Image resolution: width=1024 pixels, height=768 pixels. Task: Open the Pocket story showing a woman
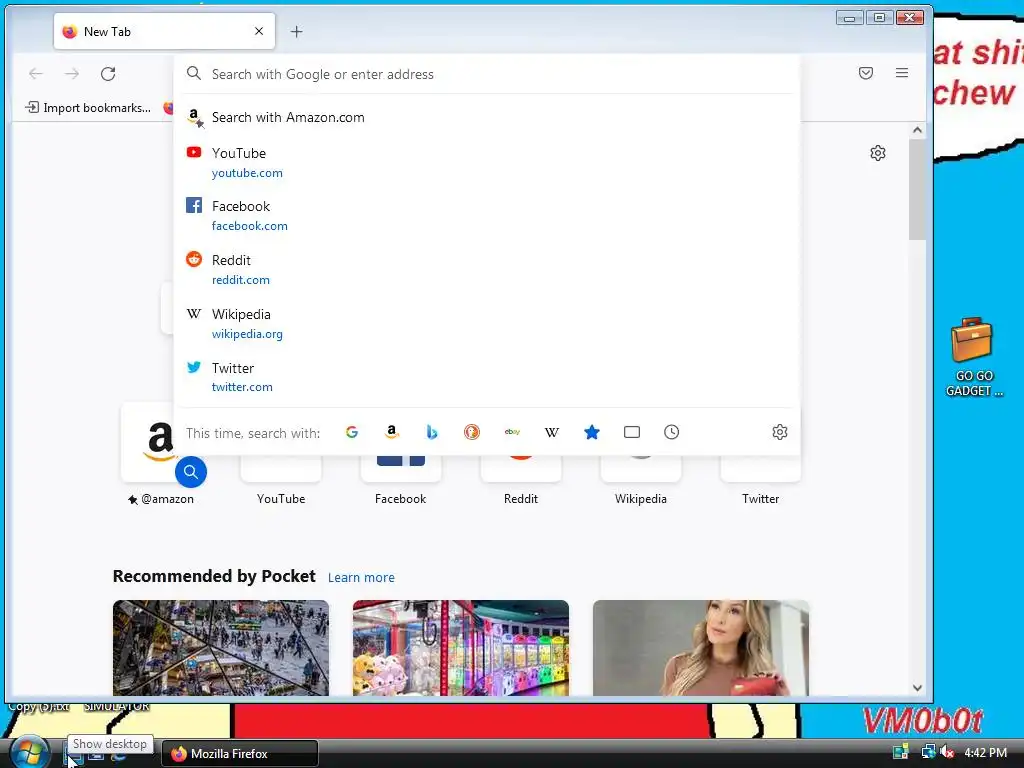point(701,648)
